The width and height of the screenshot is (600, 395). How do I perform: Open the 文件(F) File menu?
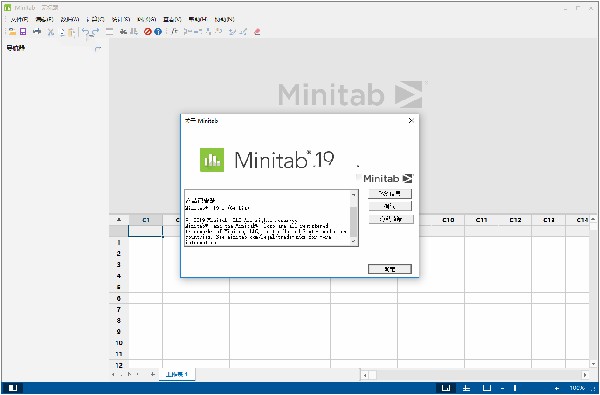[19, 19]
